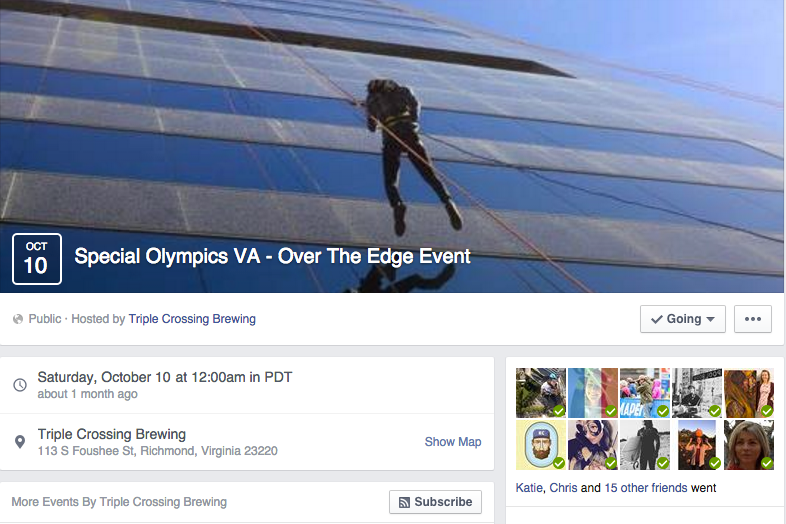This screenshot has width=786, height=524.
Task: Select the blonde woman friend thumbnail
Action: click(x=748, y=445)
